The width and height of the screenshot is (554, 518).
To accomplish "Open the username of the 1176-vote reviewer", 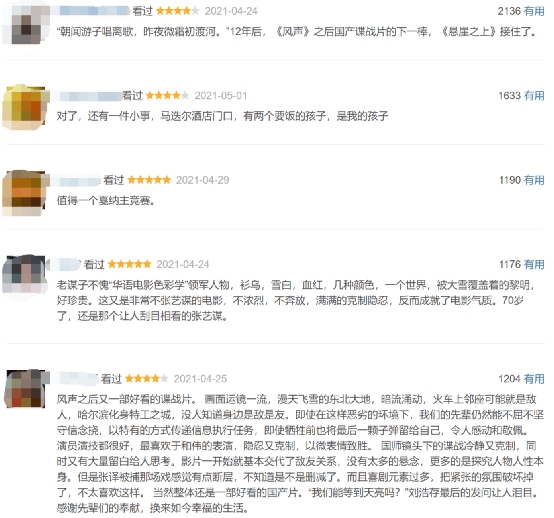I will pyautogui.click(x=67, y=264).
